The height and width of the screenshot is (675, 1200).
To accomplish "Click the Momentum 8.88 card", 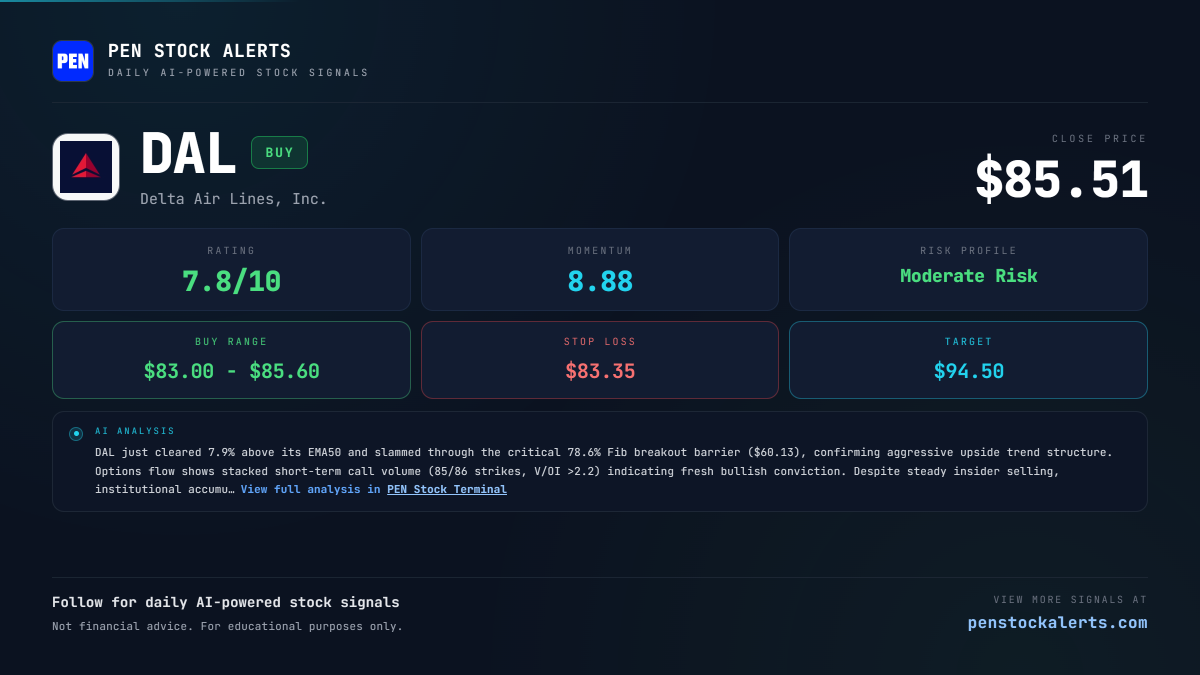I will click(x=600, y=270).
